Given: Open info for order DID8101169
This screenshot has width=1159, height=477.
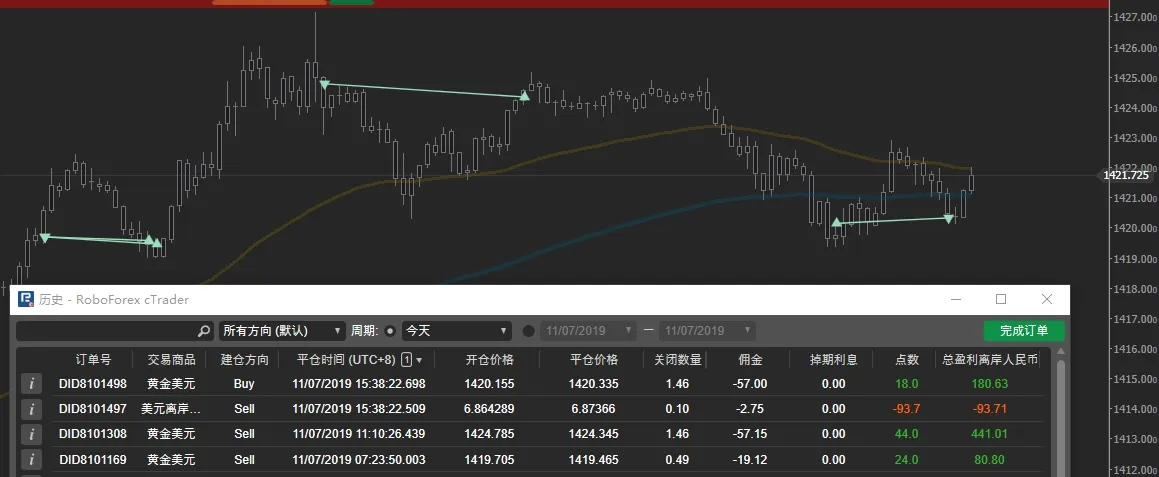Looking at the screenshot, I should 31,460.
